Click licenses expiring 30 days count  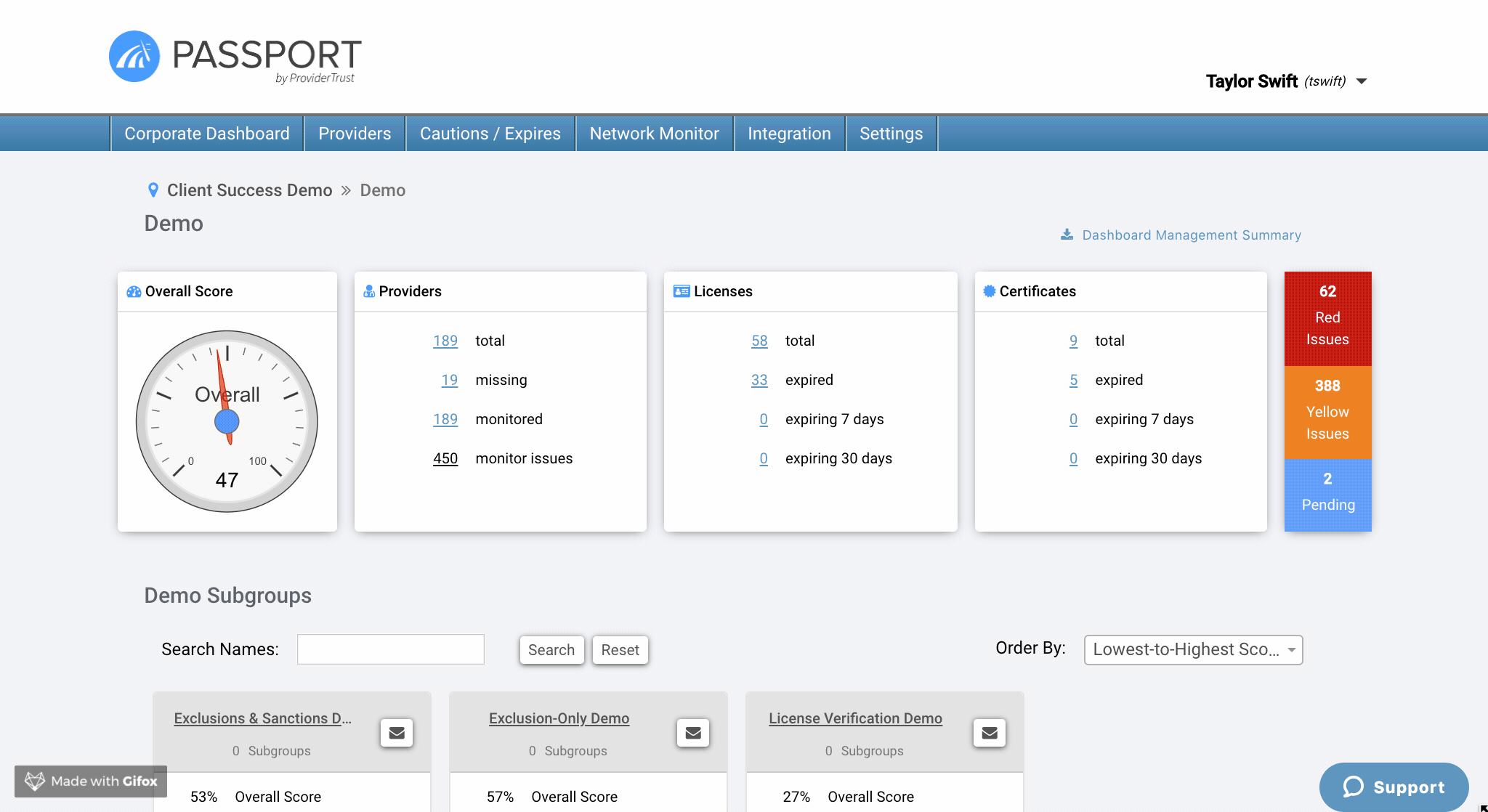tap(764, 458)
